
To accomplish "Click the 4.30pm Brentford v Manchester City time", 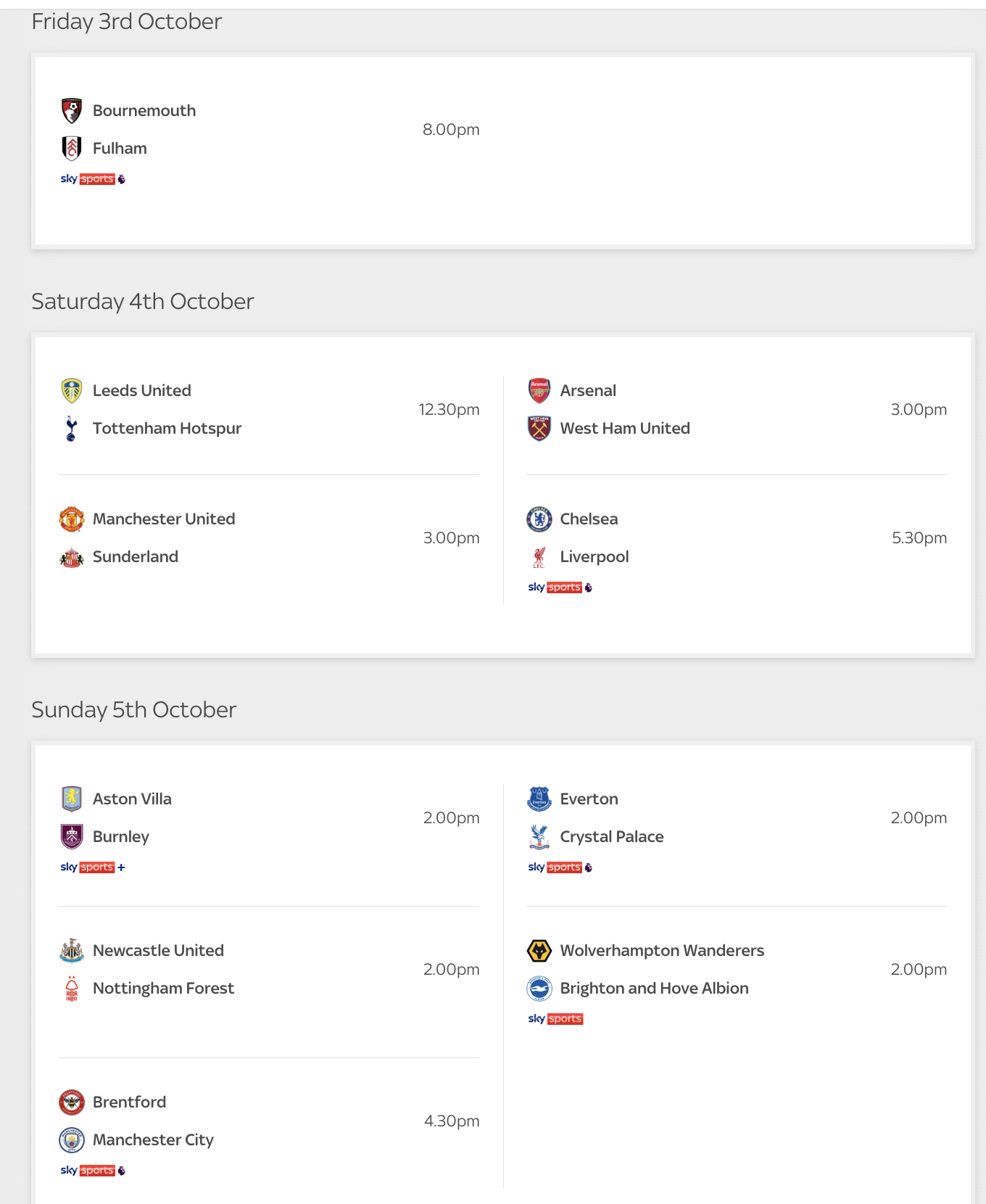I will point(452,1121).
